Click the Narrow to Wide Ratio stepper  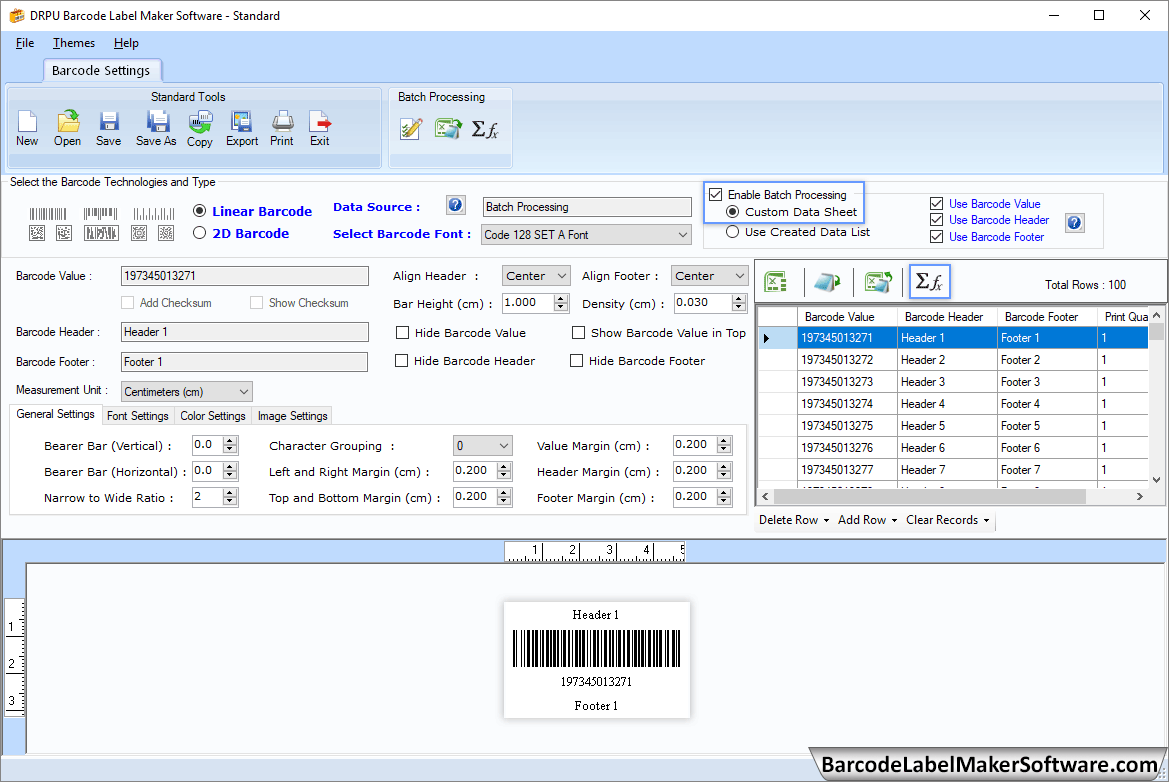click(230, 497)
